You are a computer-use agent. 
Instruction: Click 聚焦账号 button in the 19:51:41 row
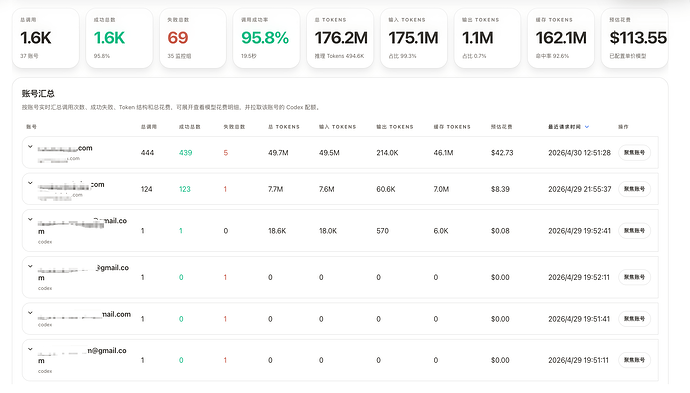pos(634,319)
